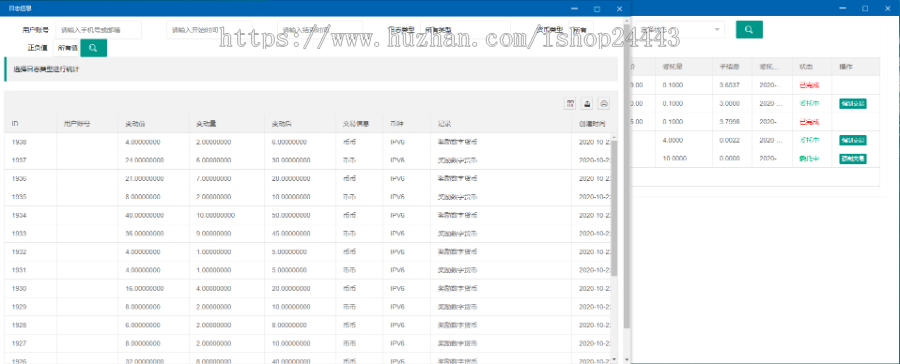Select the row with ID 1932
The height and width of the screenshot is (364, 900).
(x=307, y=252)
